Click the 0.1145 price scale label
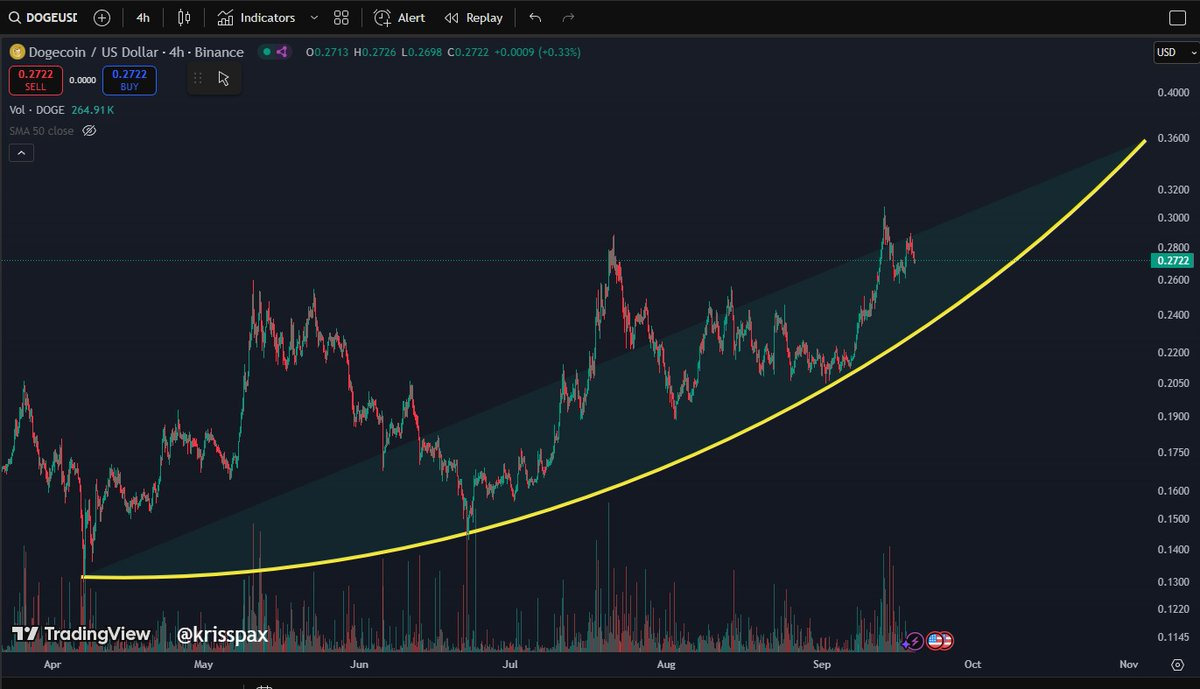The width and height of the screenshot is (1200, 689). (1171, 637)
